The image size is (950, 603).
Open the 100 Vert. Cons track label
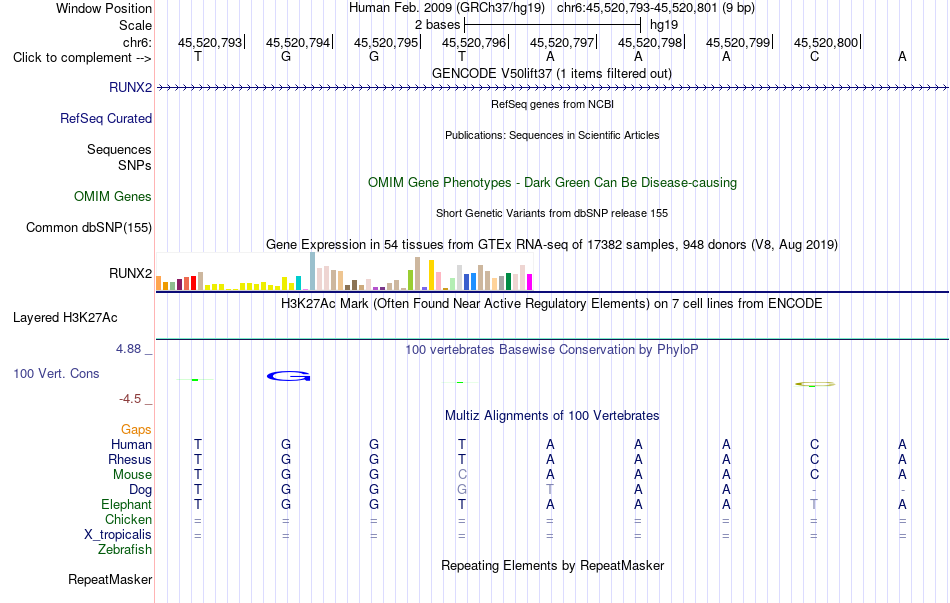click(x=56, y=373)
